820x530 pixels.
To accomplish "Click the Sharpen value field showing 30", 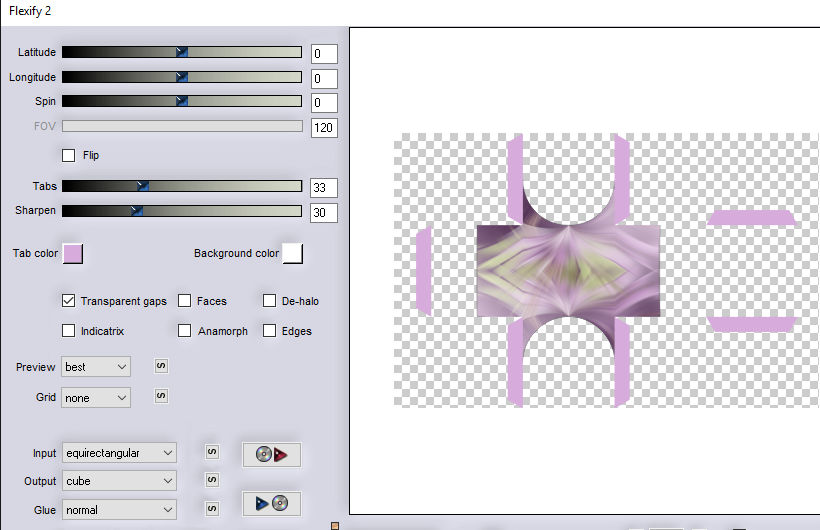I will tap(324, 212).
